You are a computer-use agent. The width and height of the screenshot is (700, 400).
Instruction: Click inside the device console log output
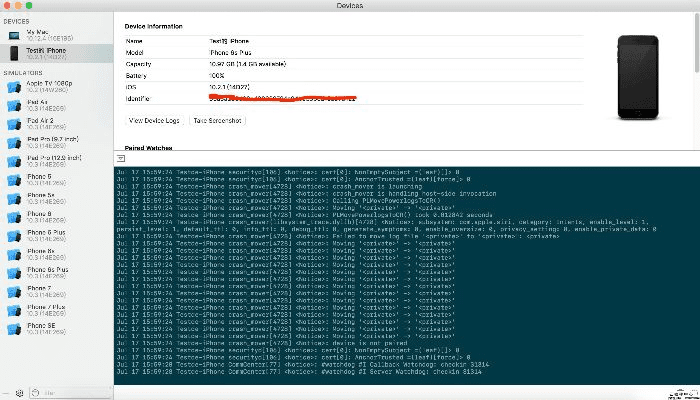[400, 280]
